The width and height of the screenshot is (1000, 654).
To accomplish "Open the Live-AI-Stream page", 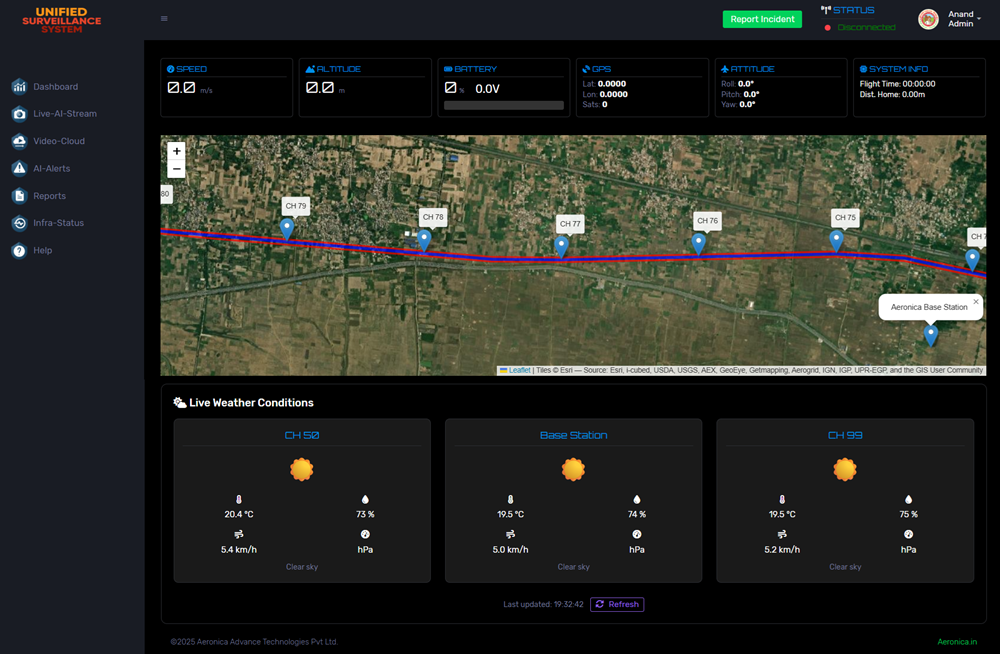I will pyautogui.click(x=64, y=114).
